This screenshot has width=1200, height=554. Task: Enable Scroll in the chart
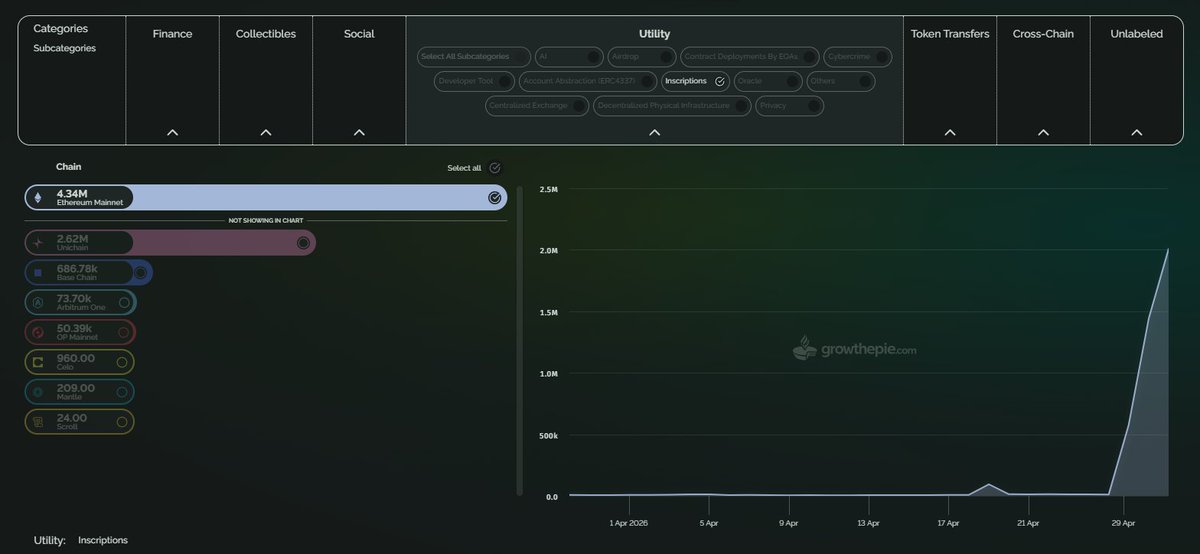pos(122,422)
